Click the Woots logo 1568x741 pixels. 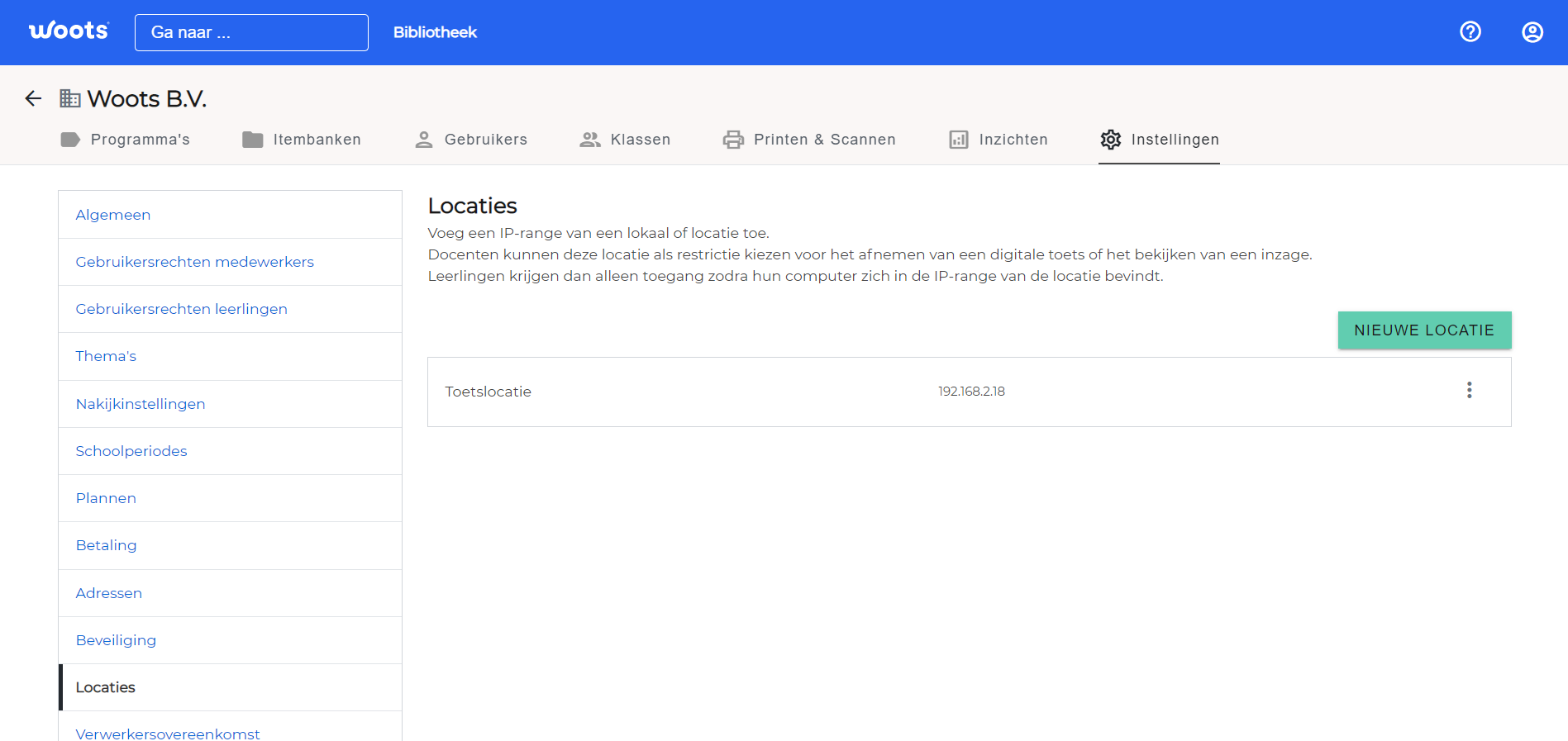click(69, 31)
